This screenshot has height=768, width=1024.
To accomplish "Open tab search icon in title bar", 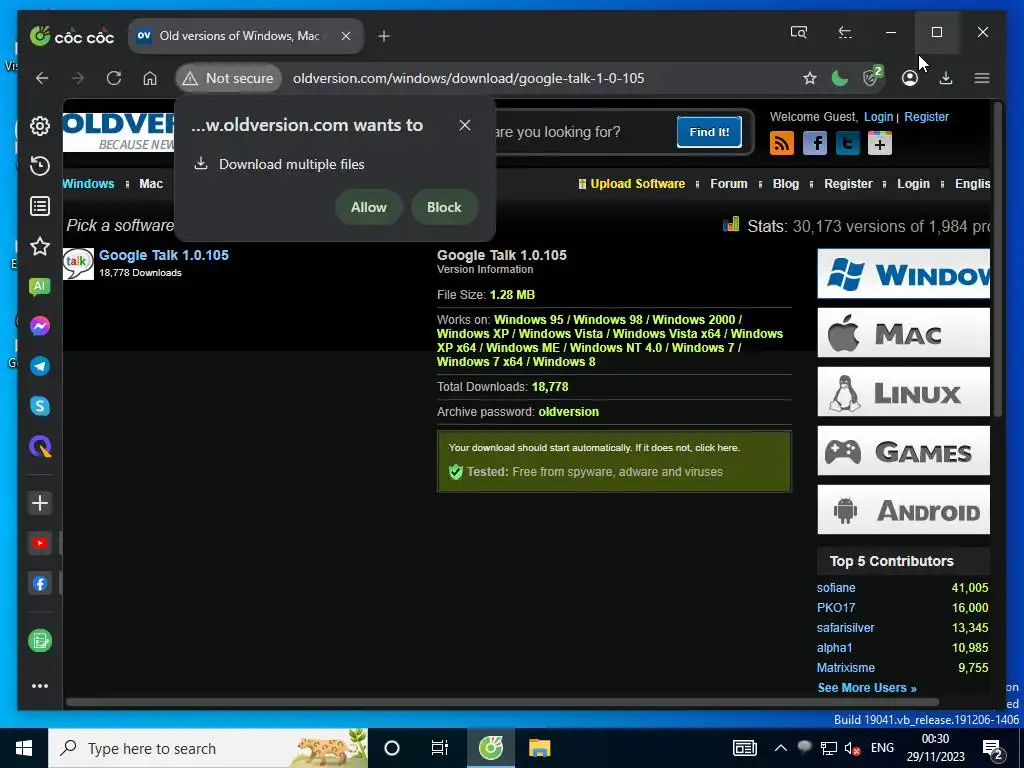I will point(799,32).
